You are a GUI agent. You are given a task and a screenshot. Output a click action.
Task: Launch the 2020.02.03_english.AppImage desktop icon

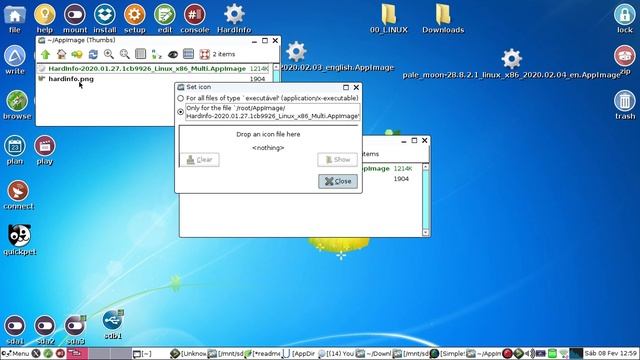pyautogui.click(x=337, y=57)
